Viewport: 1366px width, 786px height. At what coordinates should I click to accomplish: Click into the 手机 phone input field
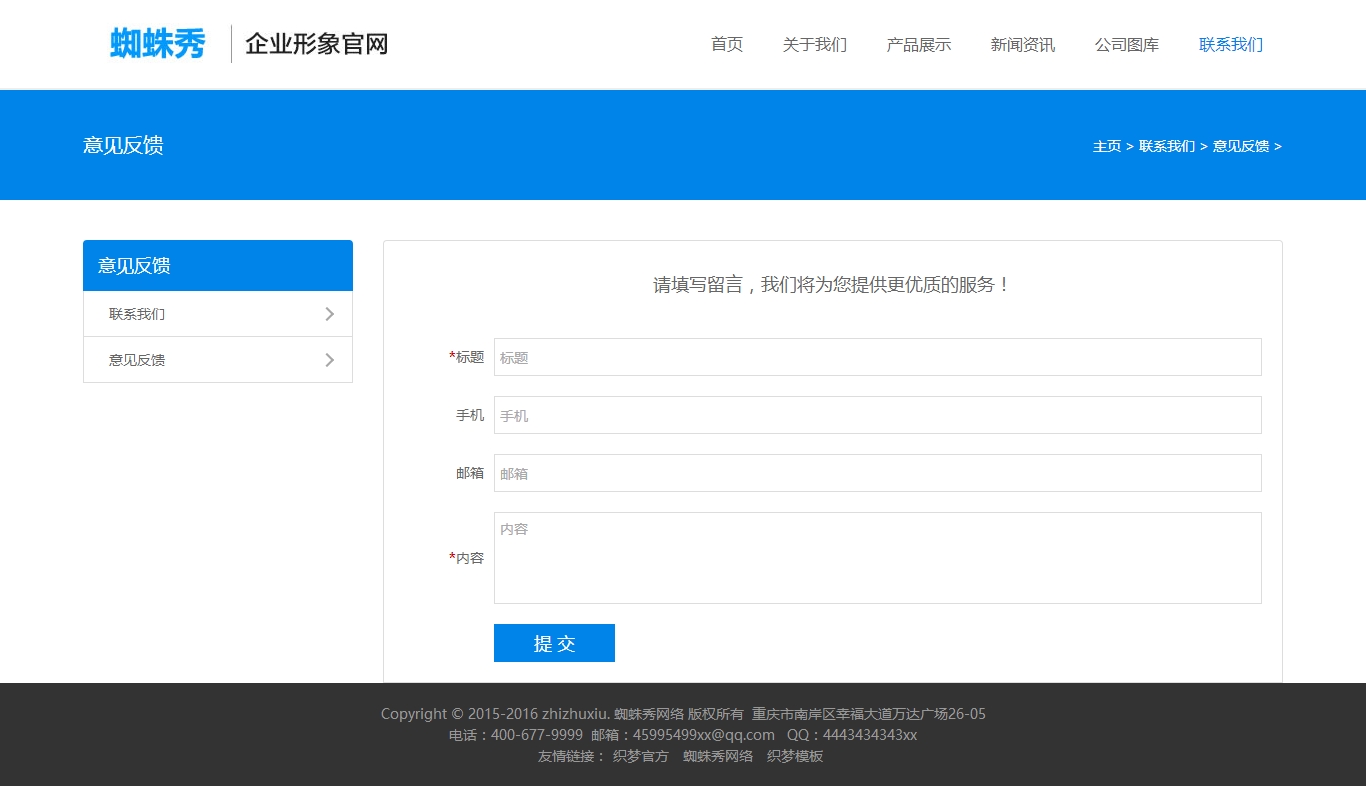[x=877, y=415]
